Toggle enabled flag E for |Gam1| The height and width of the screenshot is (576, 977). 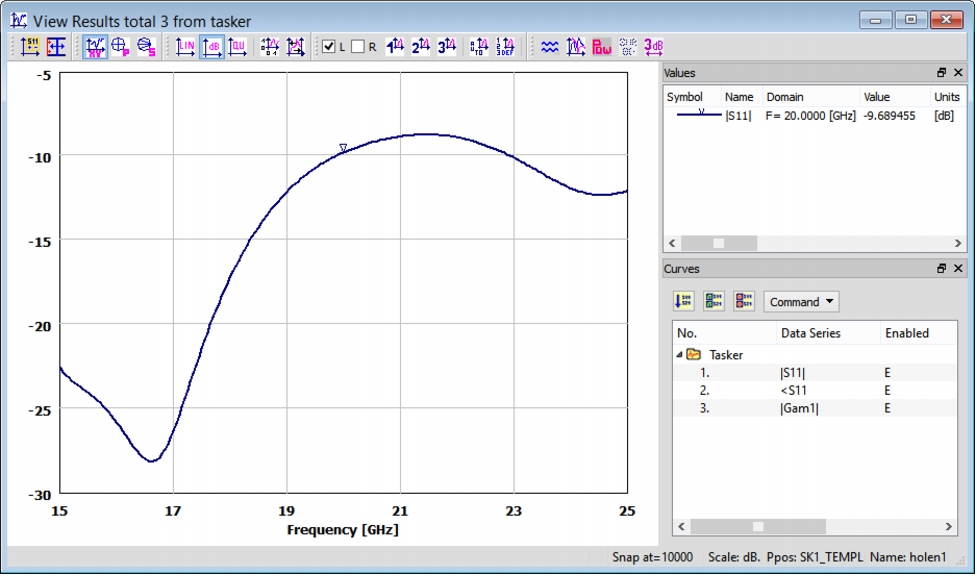click(887, 409)
